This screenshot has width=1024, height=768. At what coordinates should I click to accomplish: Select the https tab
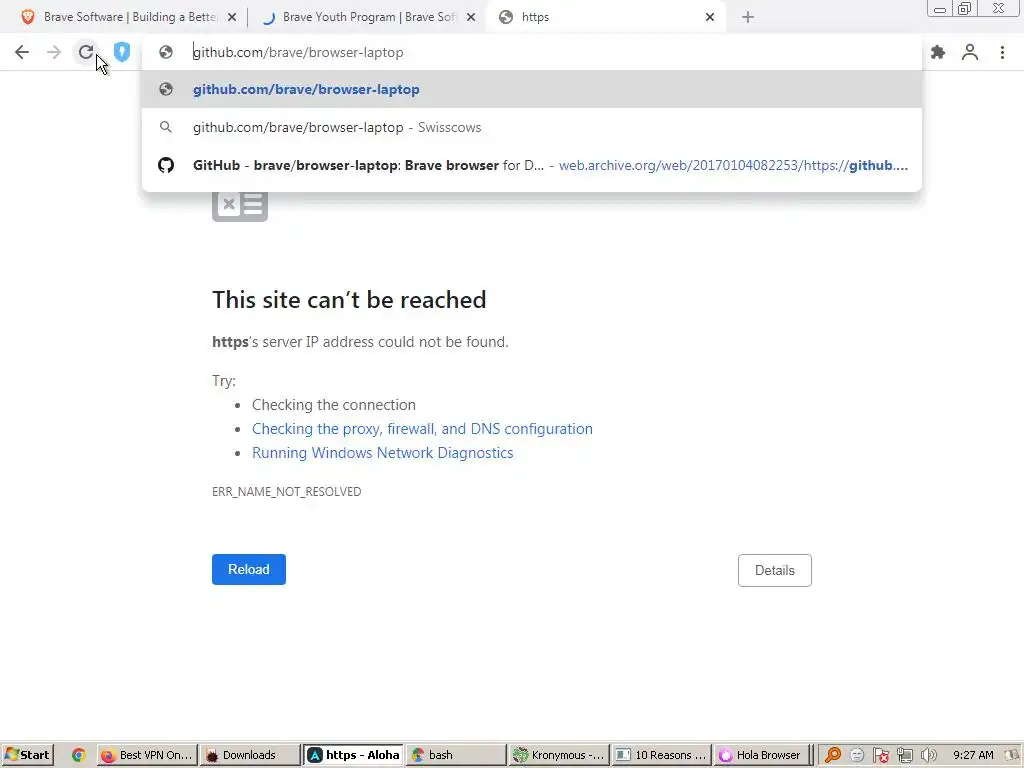tap(606, 17)
